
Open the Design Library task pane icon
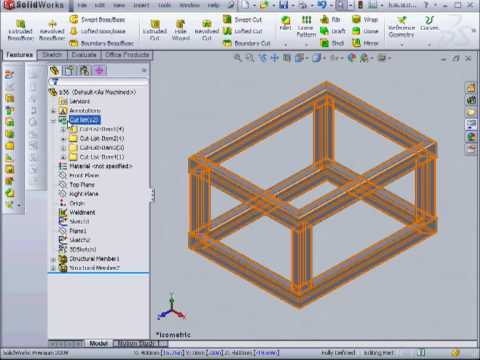[471, 99]
